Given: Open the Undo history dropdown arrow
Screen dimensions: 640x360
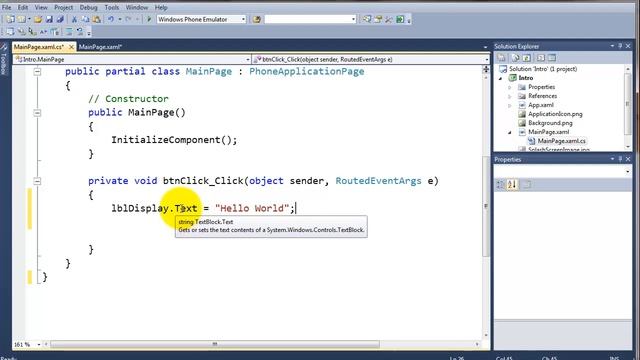Looking at the screenshot, I should (120, 19).
